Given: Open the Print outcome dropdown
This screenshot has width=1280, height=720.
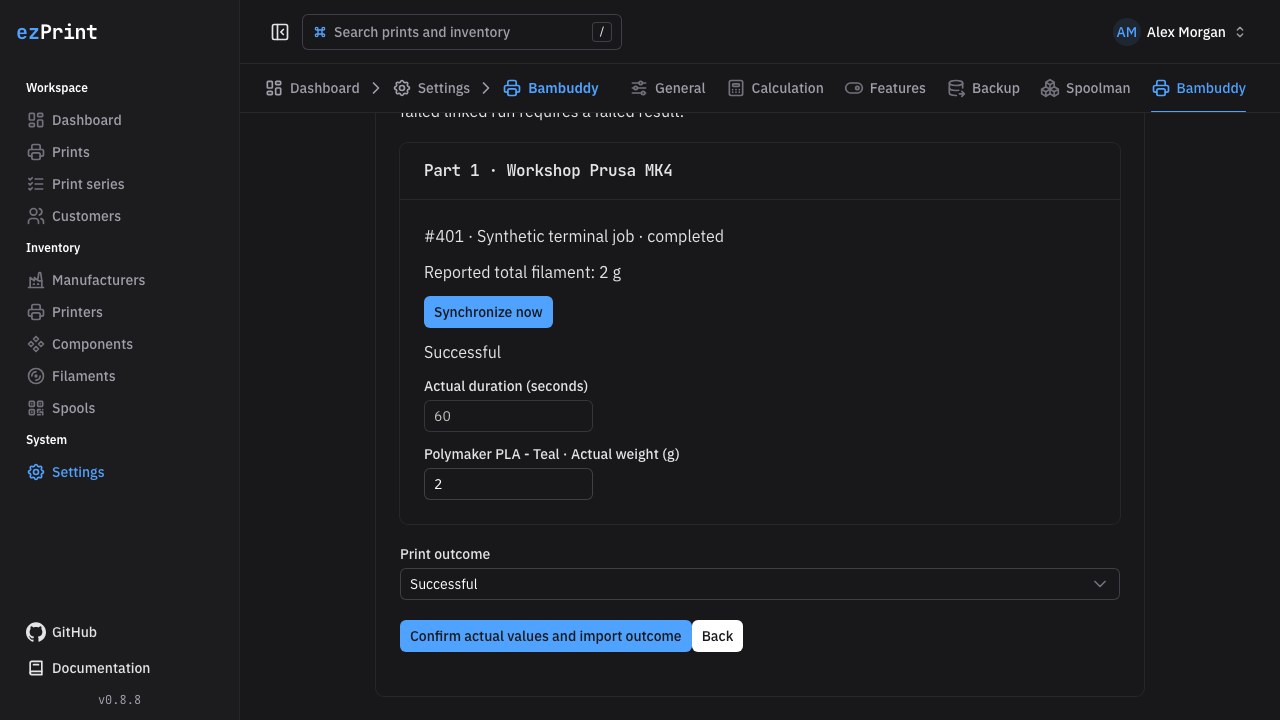Looking at the screenshot, I should coord(760,584).
